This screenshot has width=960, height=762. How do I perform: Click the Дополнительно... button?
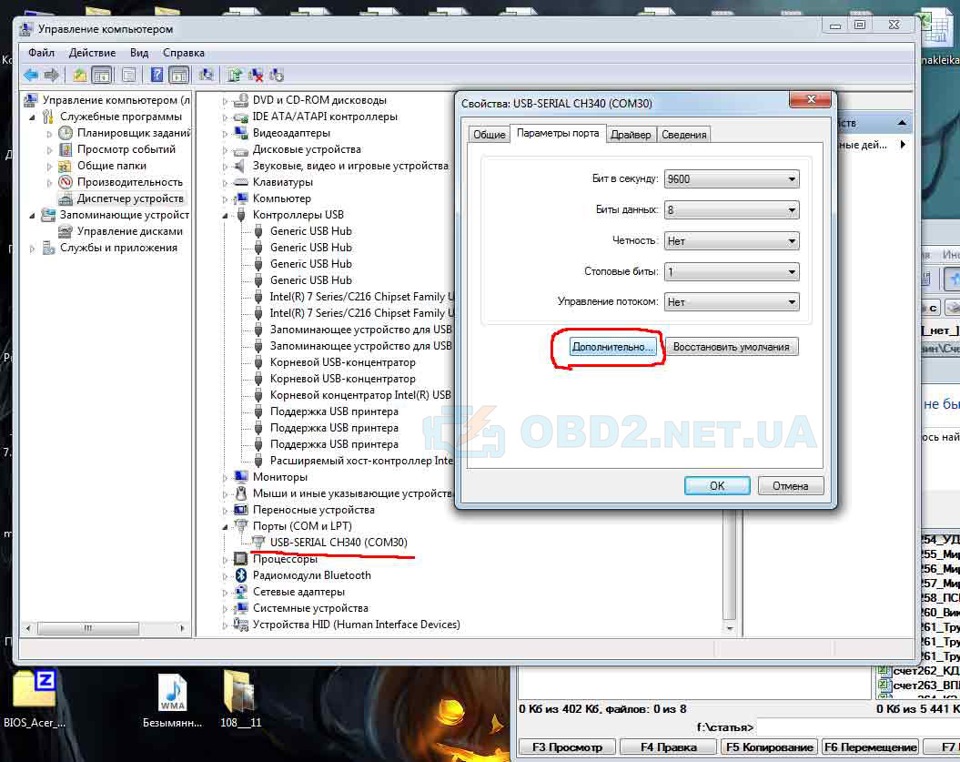(x=613, y=347)
